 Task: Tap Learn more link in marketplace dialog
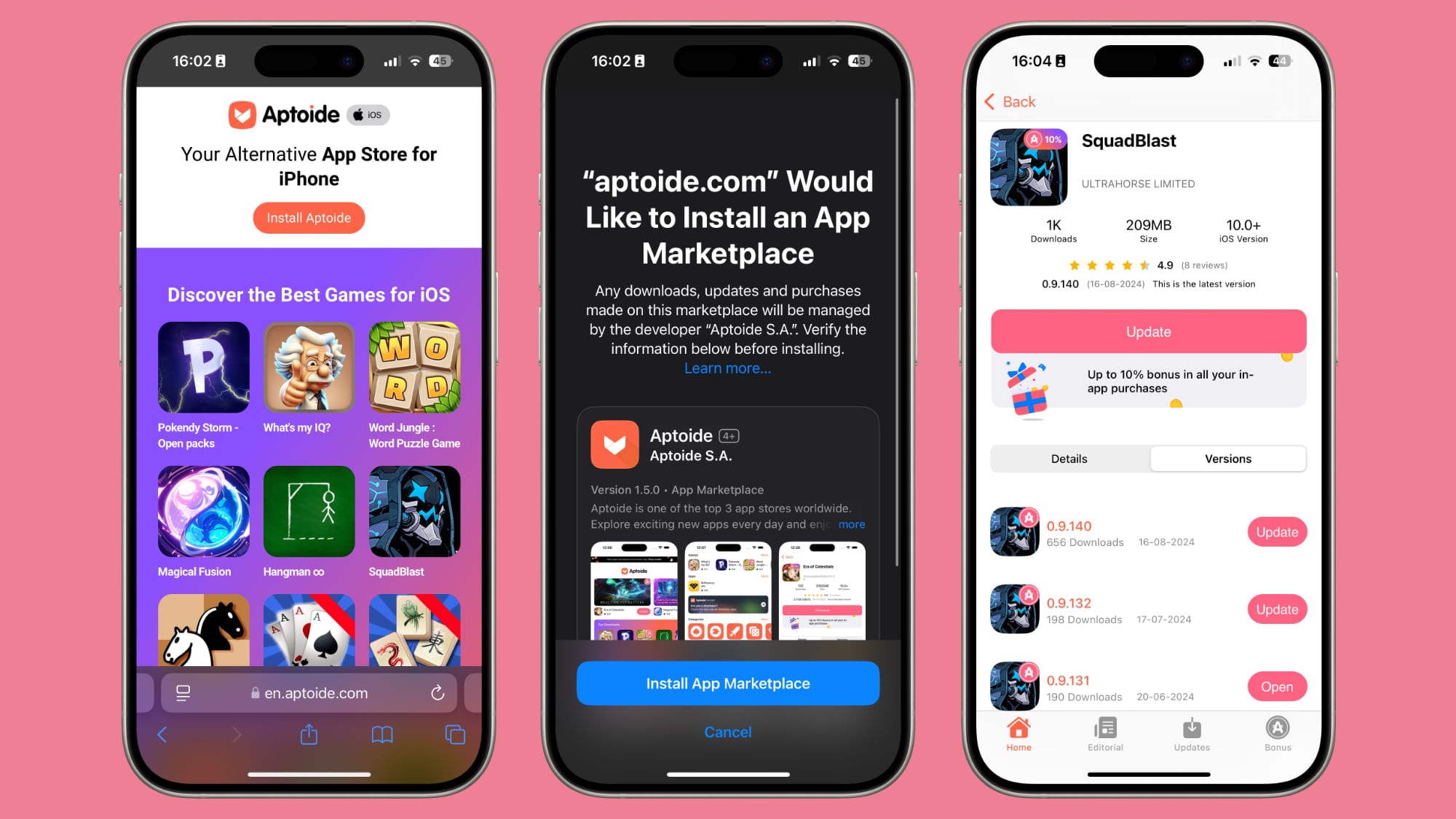727,368
